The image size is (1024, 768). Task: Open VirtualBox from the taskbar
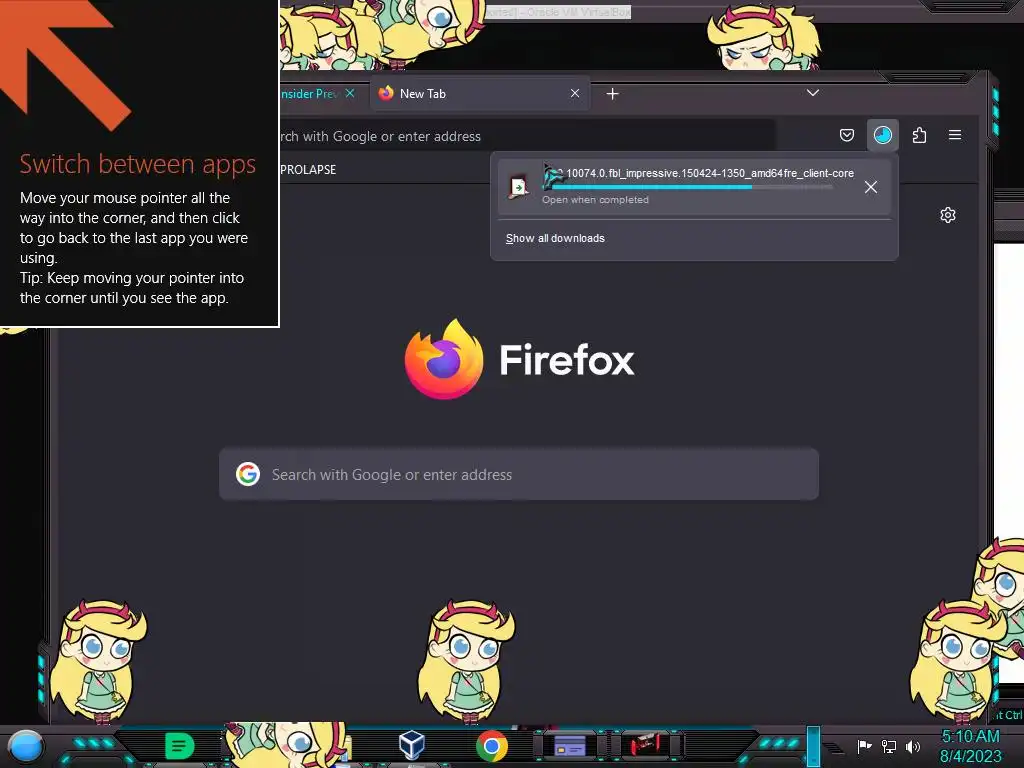coord(411,745)
